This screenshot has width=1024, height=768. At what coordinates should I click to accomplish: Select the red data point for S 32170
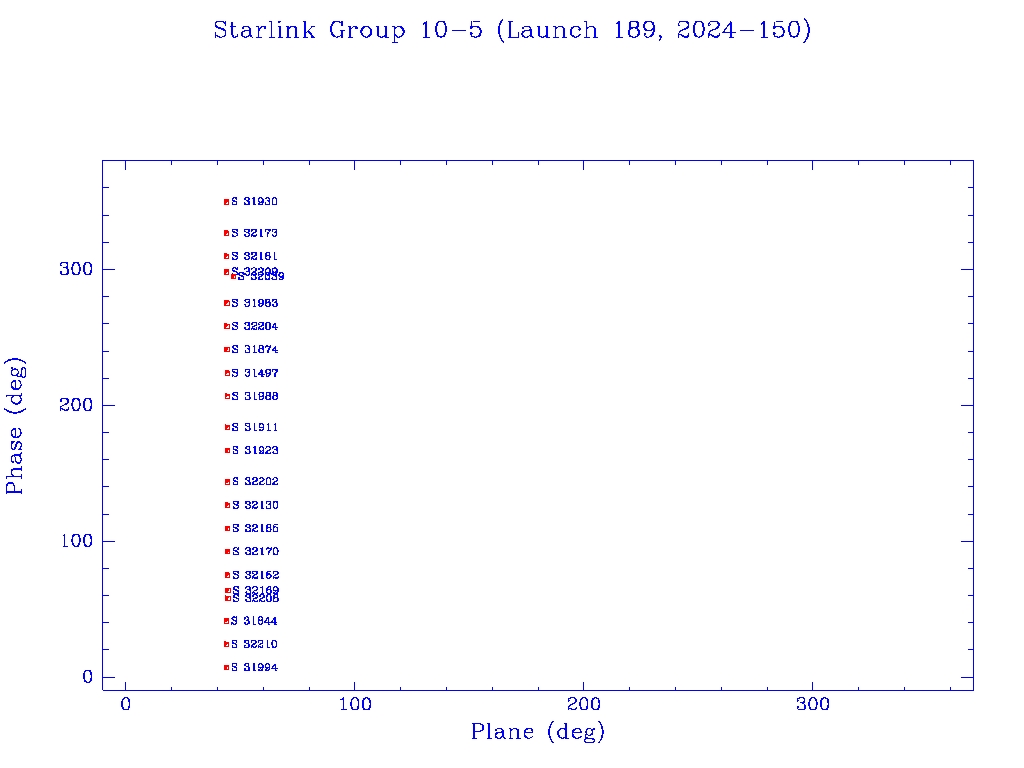pyautogui.click(x=227, y=552)
